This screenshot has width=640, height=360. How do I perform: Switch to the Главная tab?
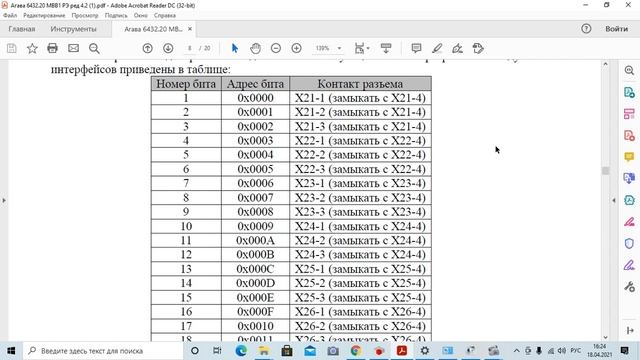pyautogui.click(x=22, y=29)
